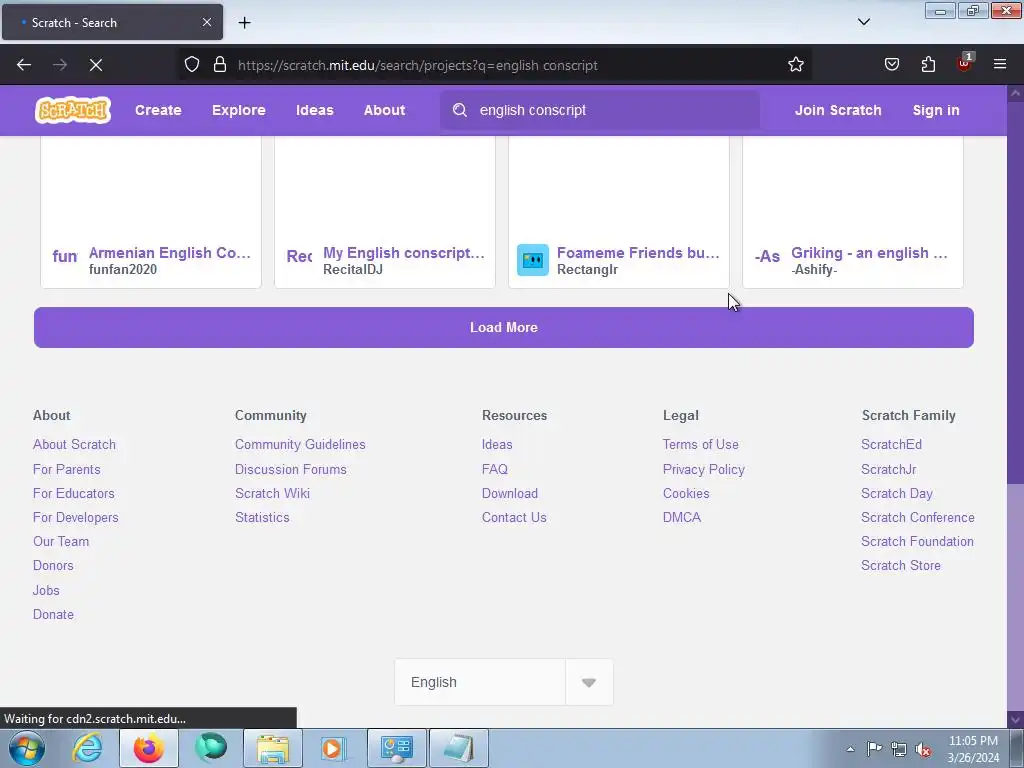Open the Action Center flag icon
This screenshot has height=768, width=1024.
[874, 749]
